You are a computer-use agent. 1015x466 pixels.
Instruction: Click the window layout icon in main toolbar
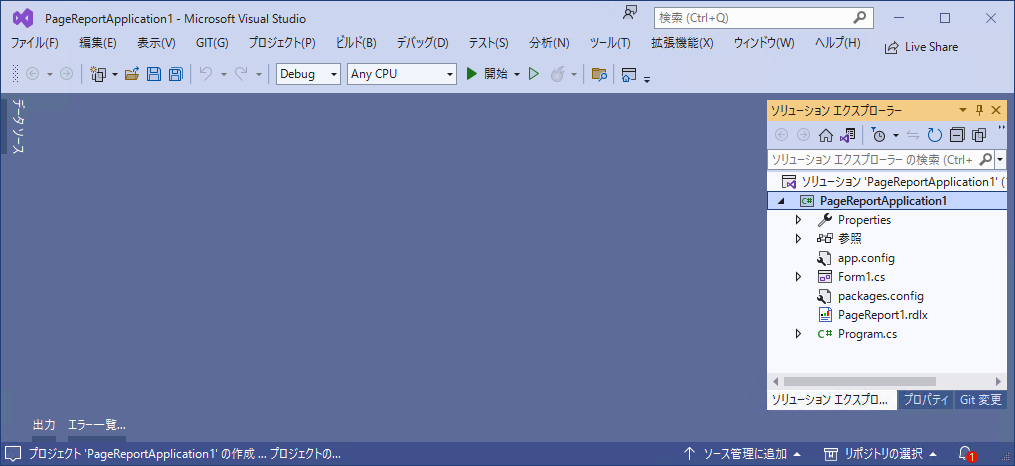coord(628,74)
